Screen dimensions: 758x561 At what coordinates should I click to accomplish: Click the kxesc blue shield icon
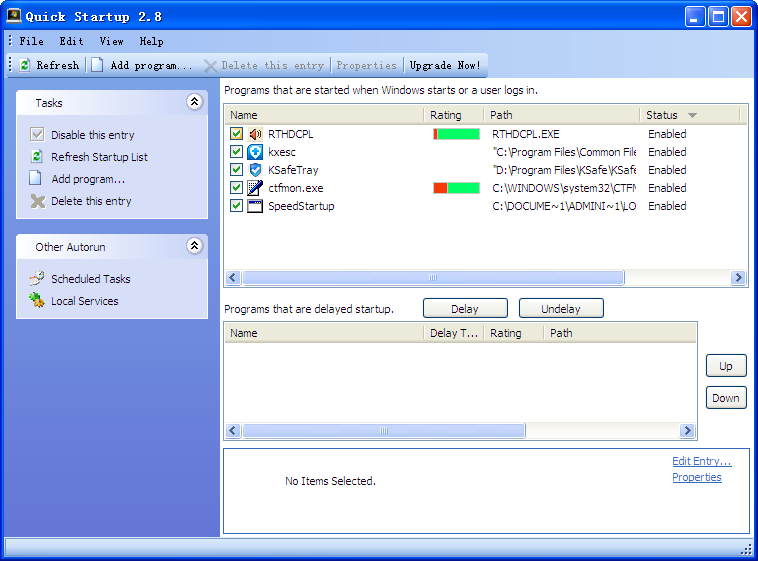click(x=255, y=152)
